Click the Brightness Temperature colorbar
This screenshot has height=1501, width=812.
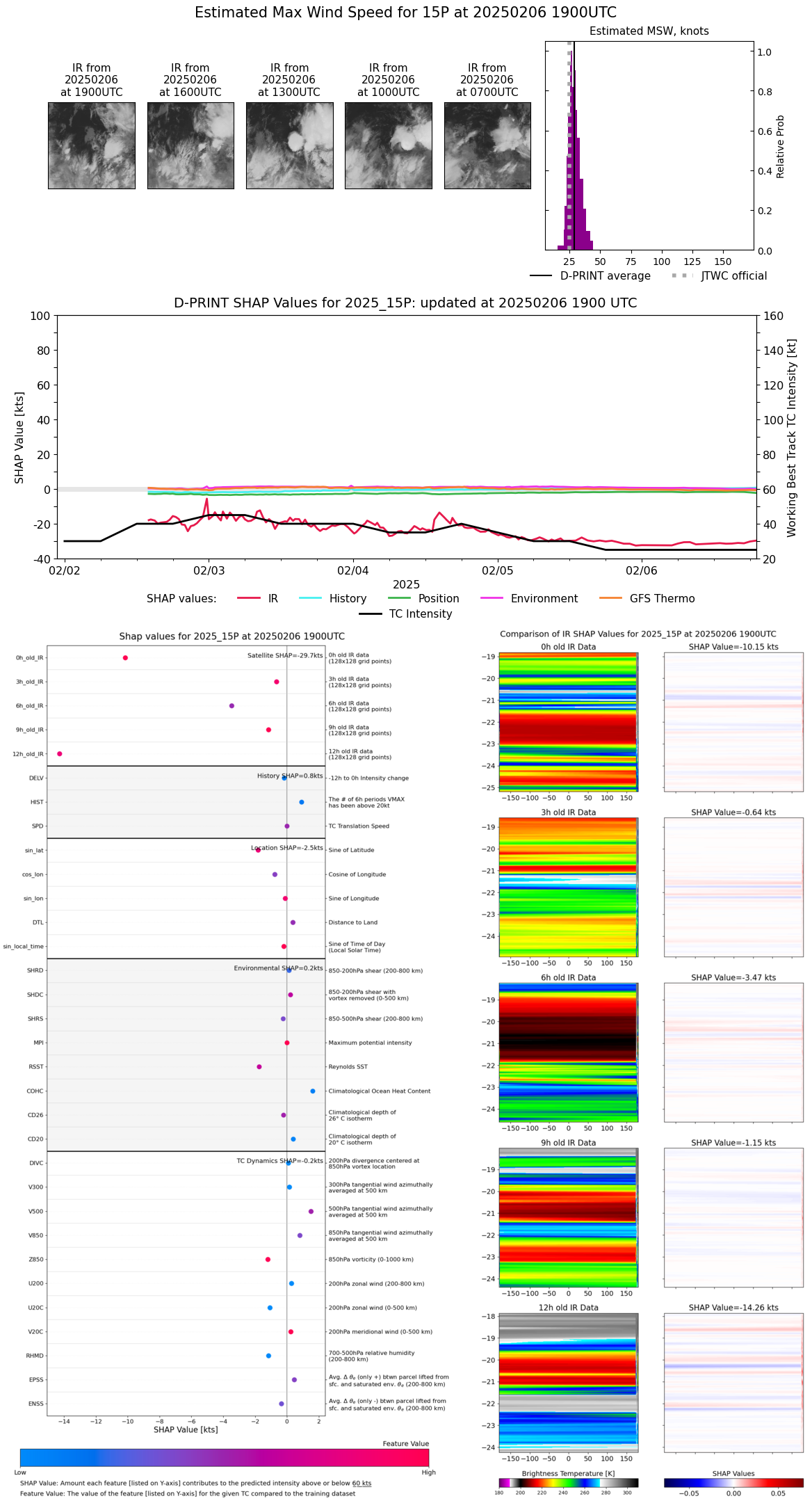[x=568, y=1483]
